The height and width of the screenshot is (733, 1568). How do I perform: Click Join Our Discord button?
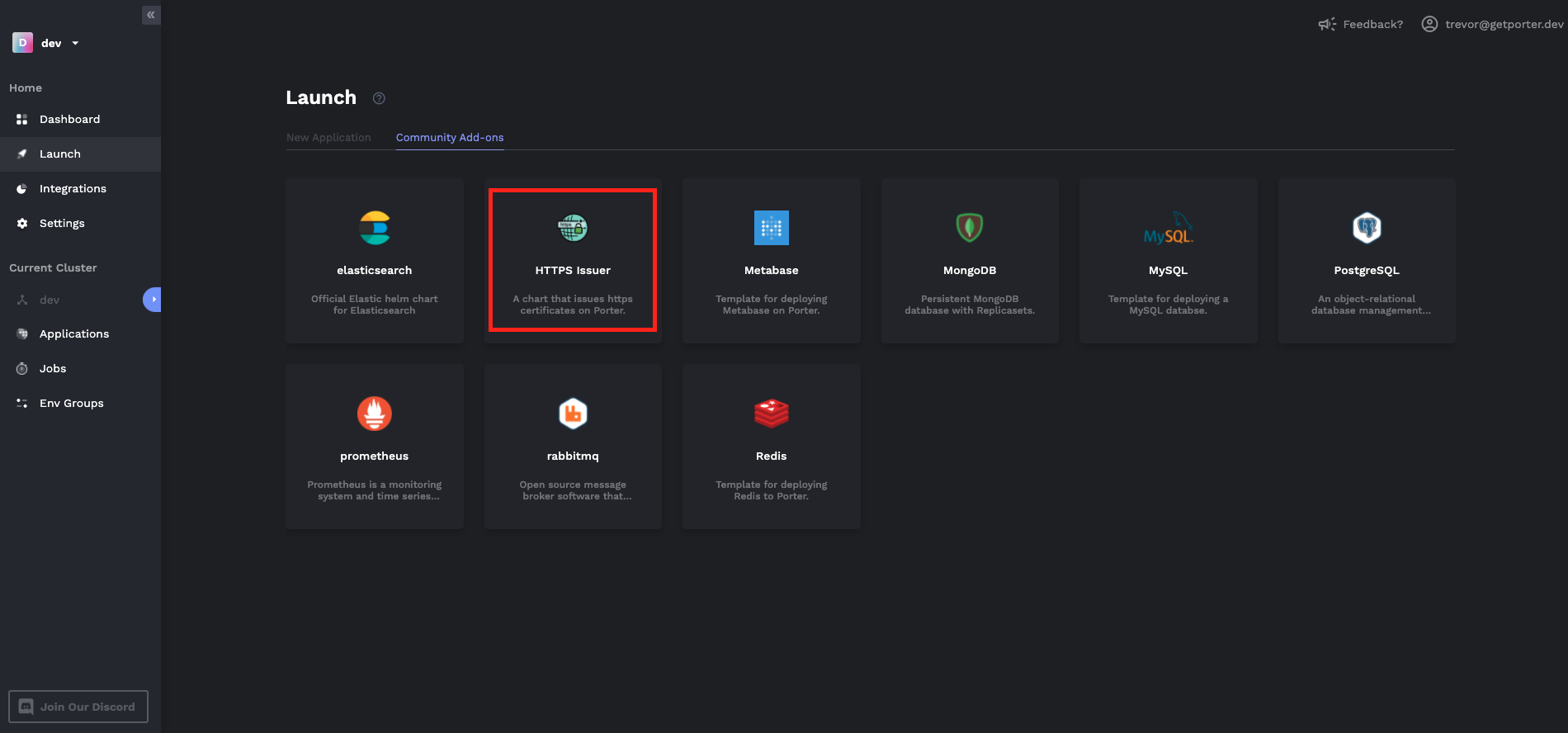[78, 707]
